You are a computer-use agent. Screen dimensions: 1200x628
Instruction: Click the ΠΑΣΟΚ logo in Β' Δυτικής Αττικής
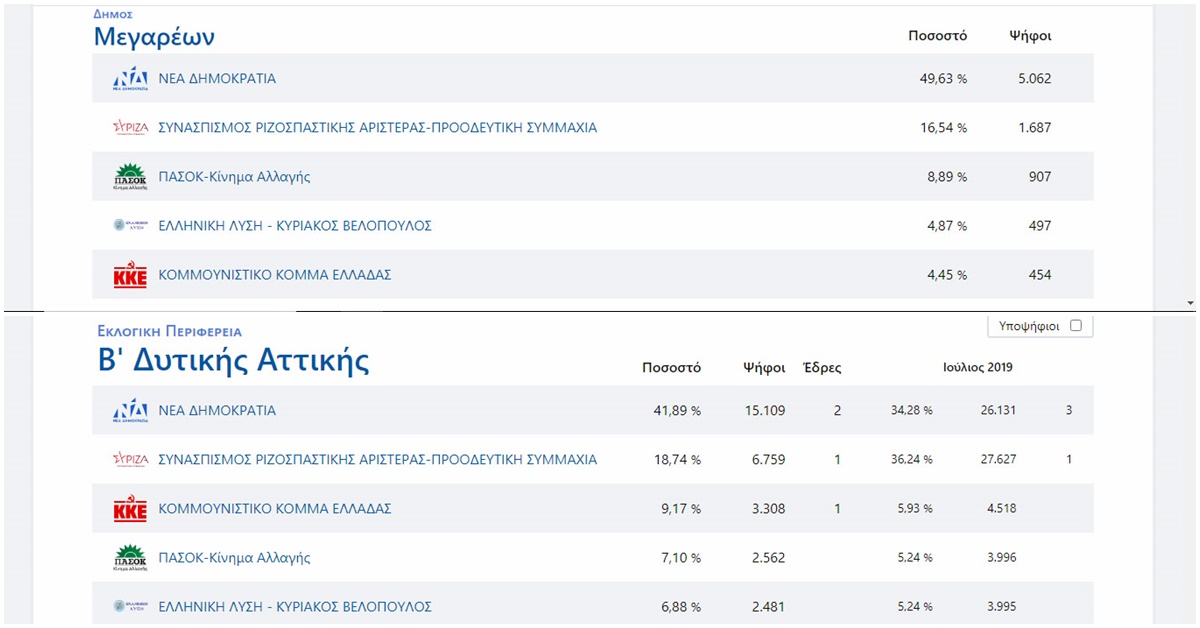click(x=130, y=558)
